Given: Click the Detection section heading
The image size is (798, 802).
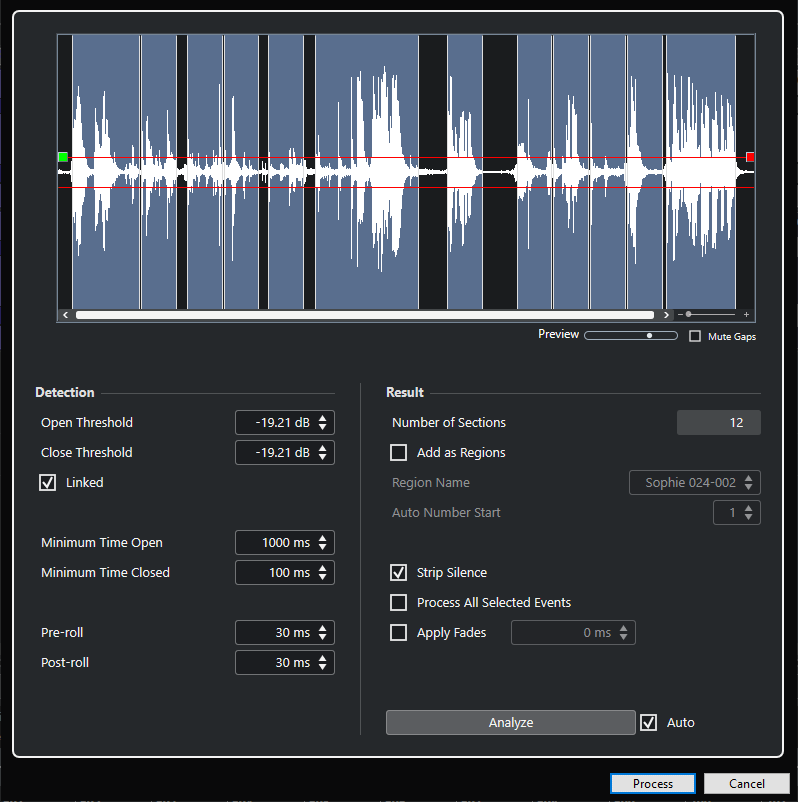Looking at the screenshot, I should (x=65, y=392).
